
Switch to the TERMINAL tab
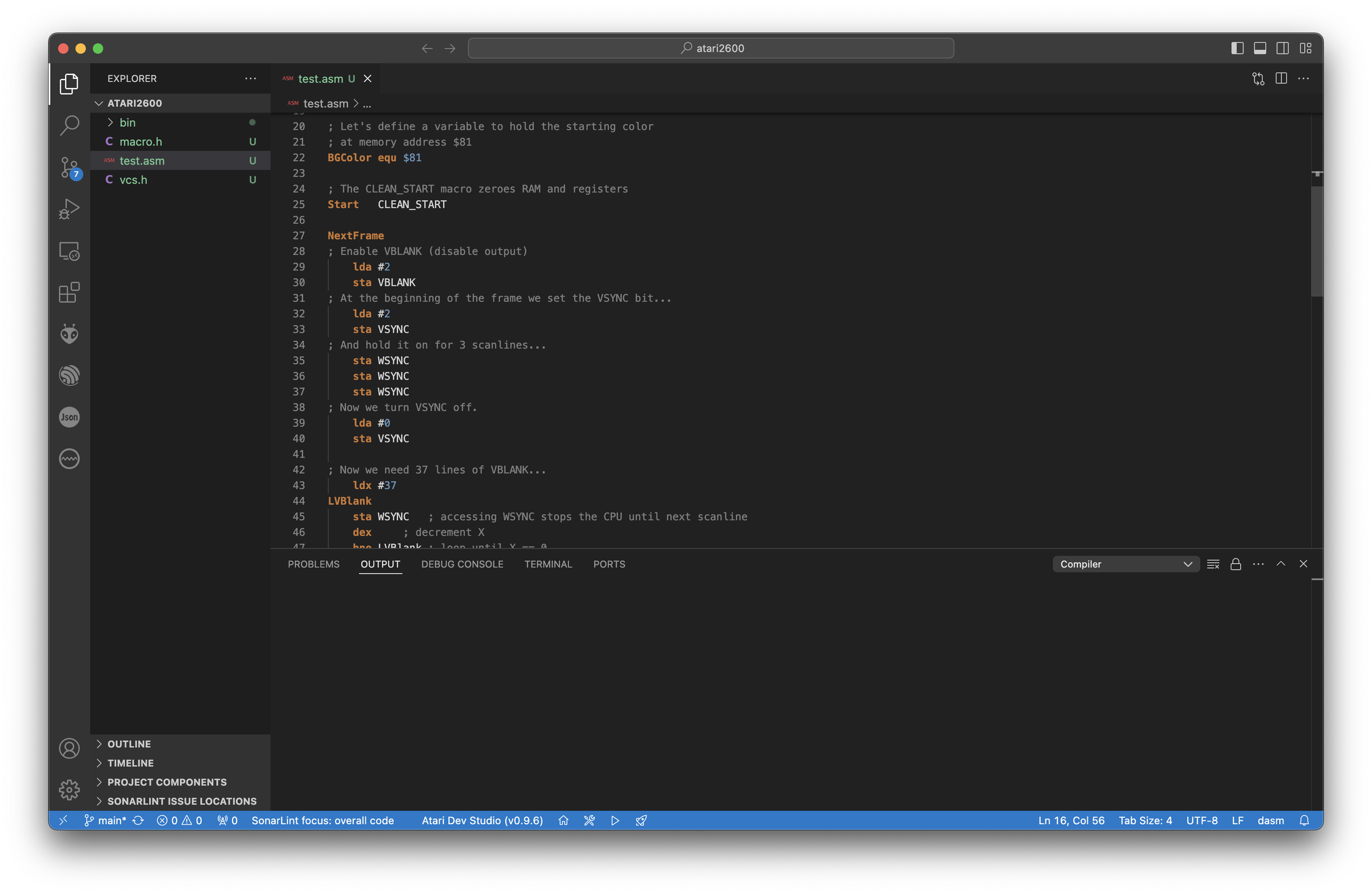(548, 564)
